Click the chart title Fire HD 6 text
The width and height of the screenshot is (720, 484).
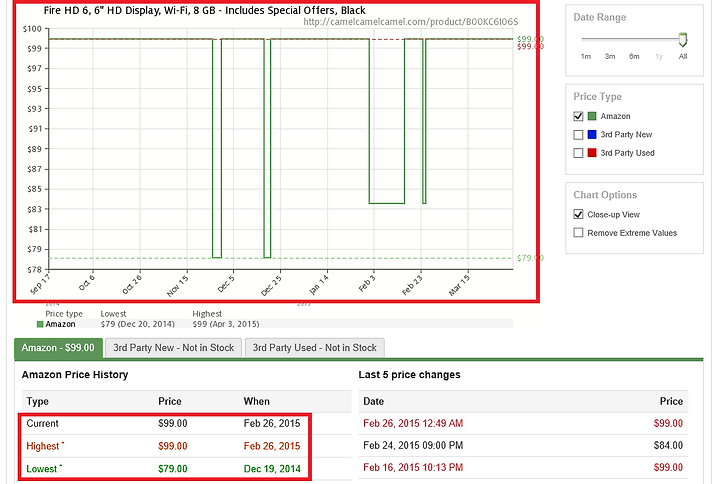point(205,10)
